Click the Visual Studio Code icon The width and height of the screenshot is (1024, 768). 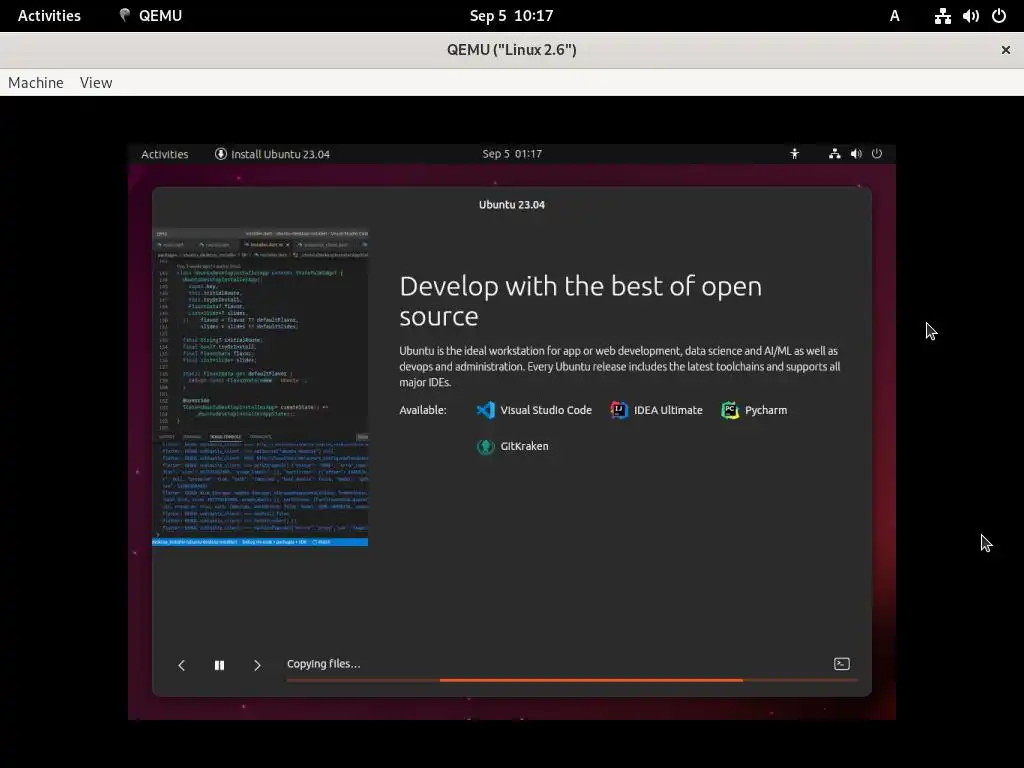coord(485,410)
